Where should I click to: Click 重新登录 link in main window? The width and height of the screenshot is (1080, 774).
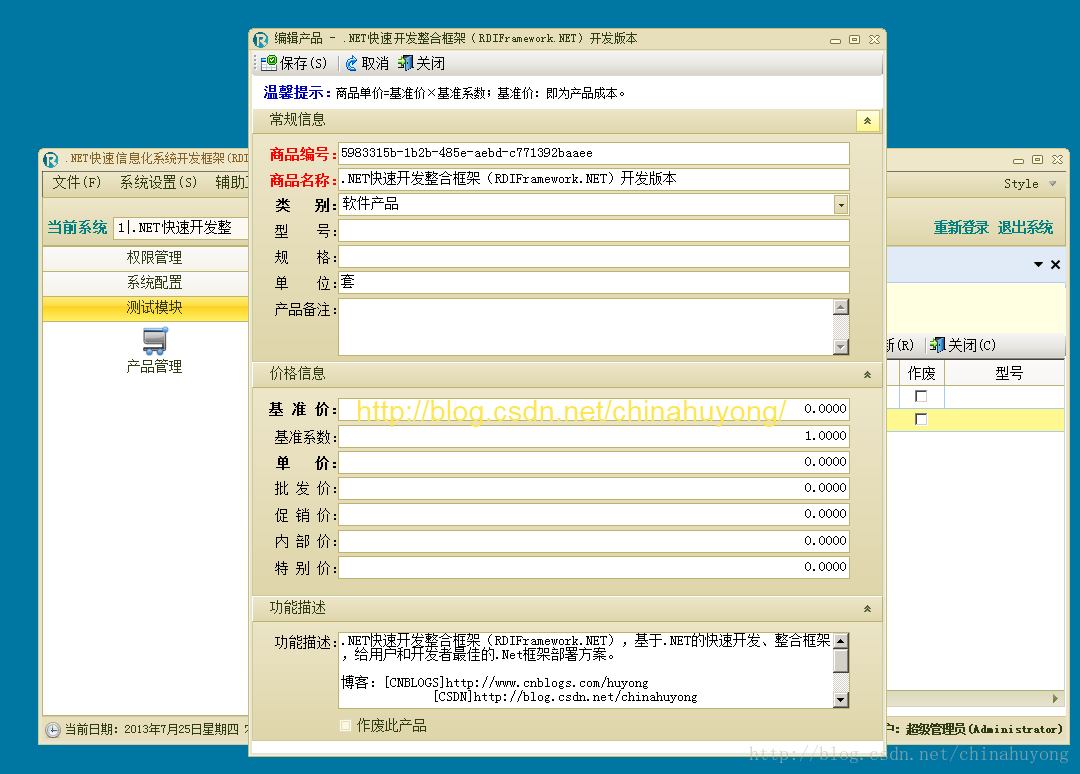(x=961, y=228)
